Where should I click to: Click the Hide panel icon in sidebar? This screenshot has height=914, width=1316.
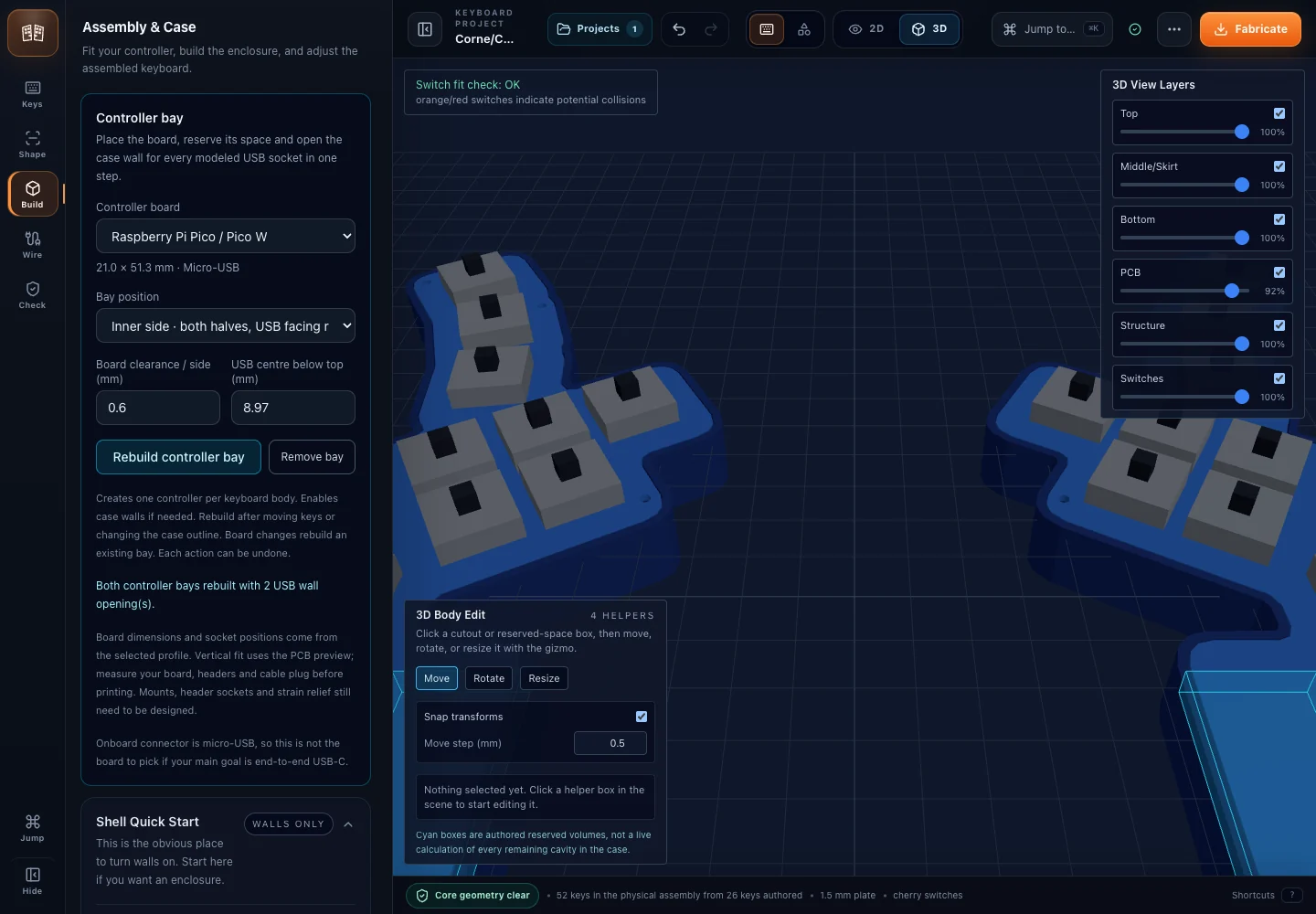pos(32,880)
